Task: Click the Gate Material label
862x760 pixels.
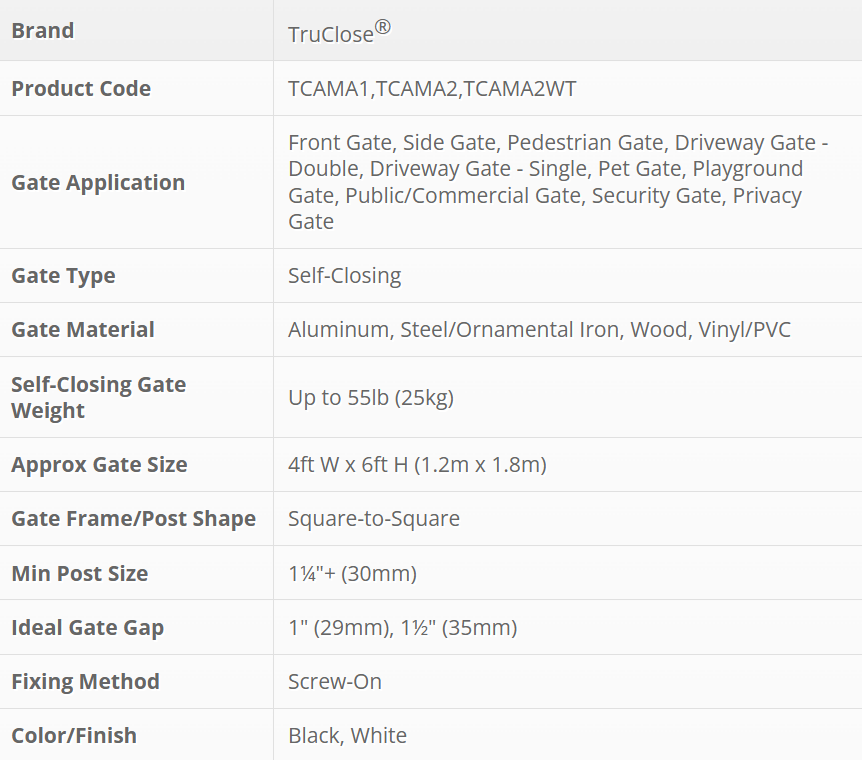Action: click(x=83, y=329)
